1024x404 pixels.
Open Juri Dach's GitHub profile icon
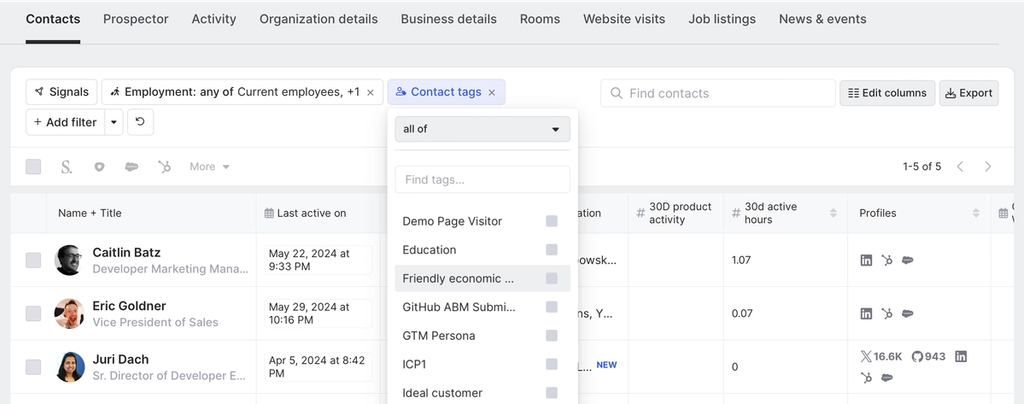point(919,356)
